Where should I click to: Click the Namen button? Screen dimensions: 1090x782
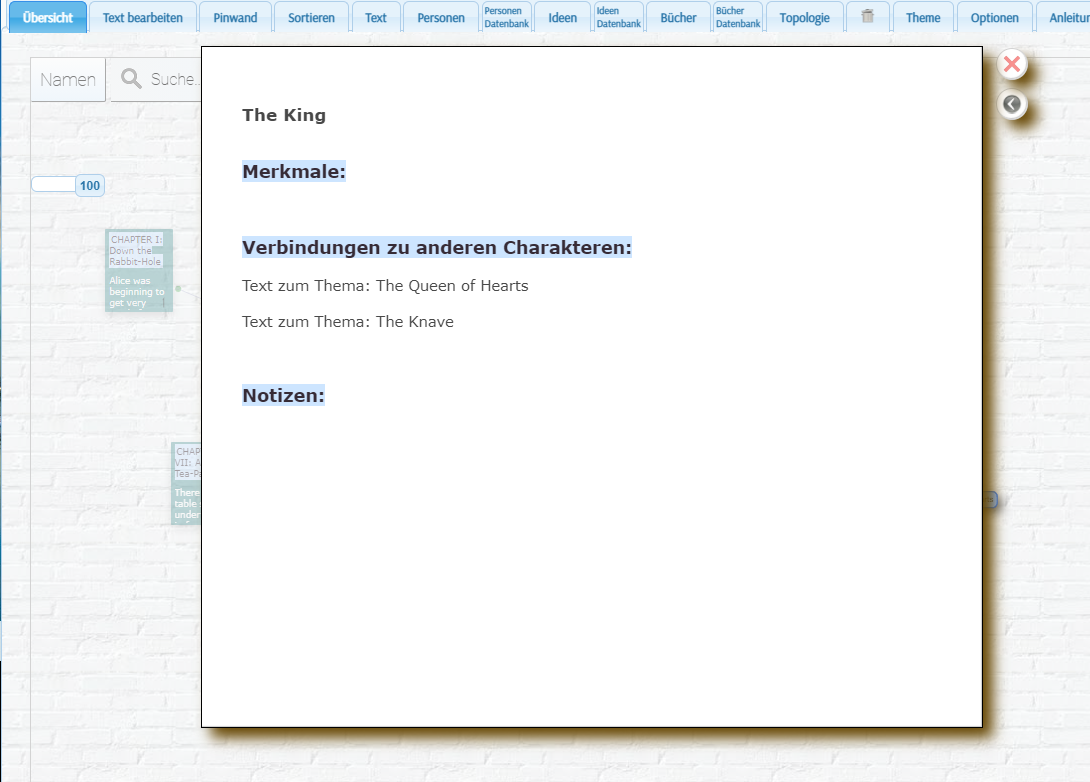[68, 79]
